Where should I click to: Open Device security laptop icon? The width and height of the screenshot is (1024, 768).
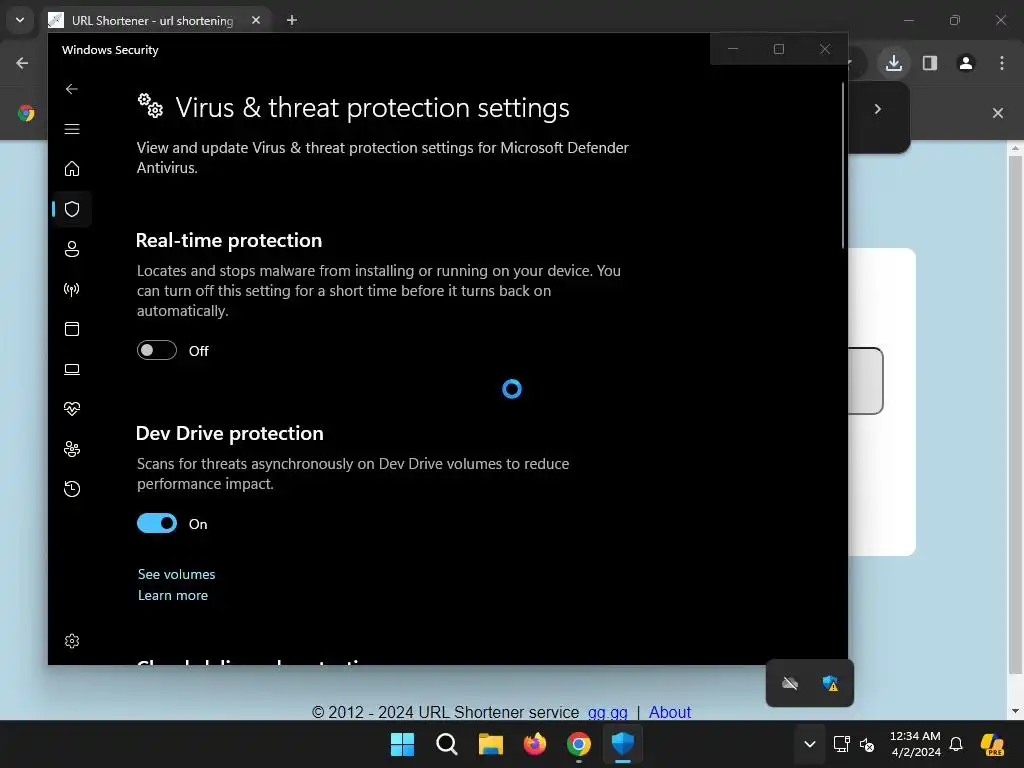point(72,370)
